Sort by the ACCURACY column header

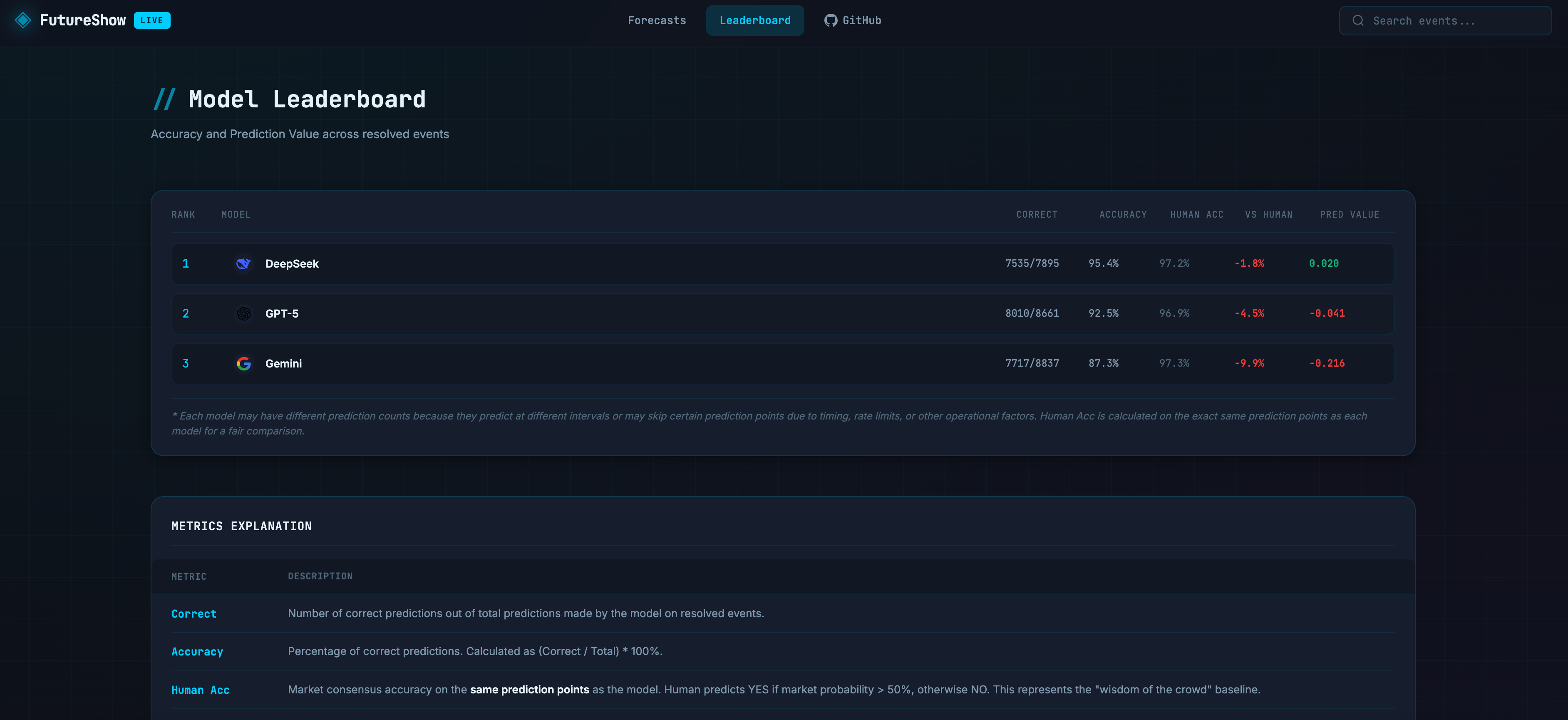click(x=1122, y=214)
